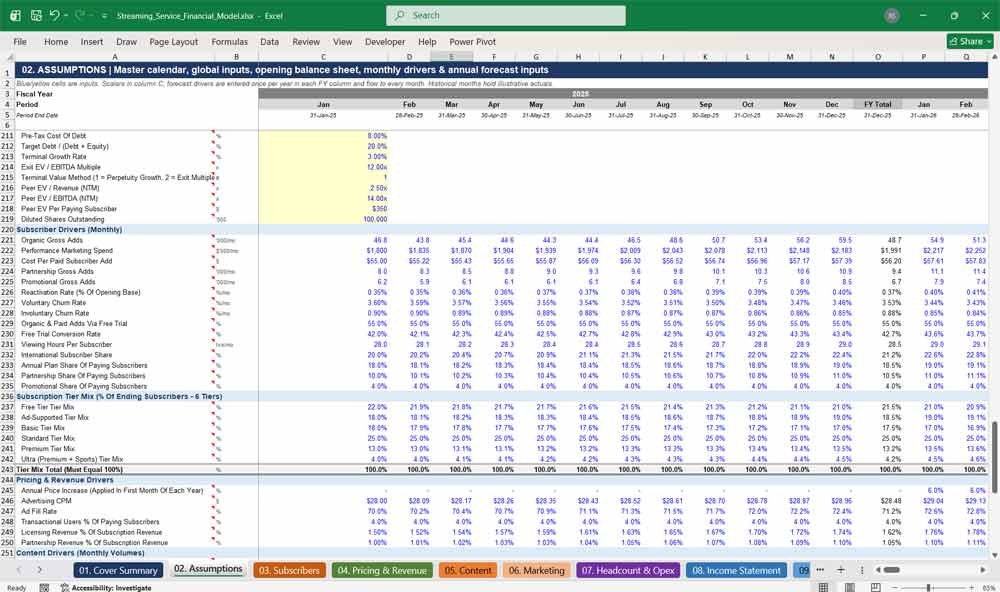Switch to Page Break Preview icon
Screen dimensions: 1000x592
click(x=876, y=588)
